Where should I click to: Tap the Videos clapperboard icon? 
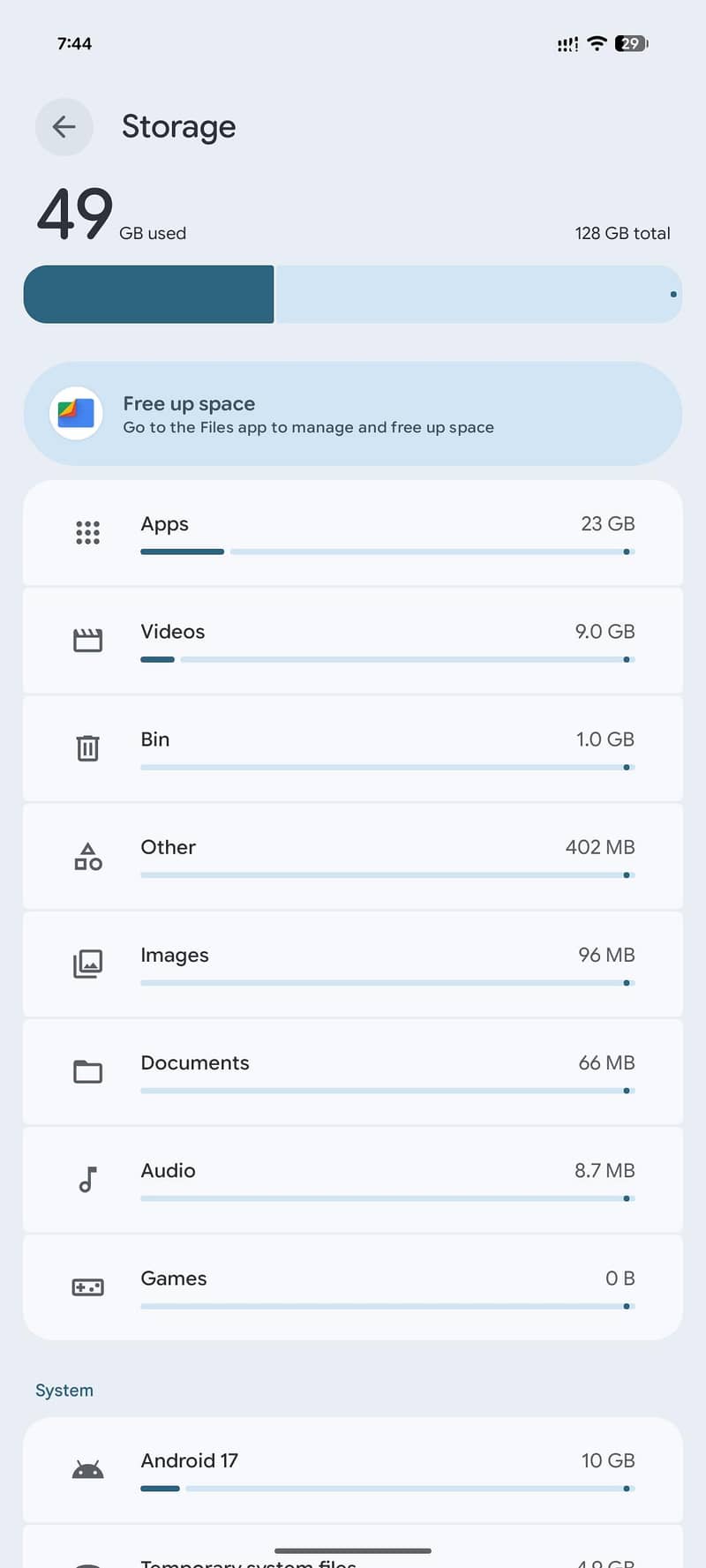point(87,641)
